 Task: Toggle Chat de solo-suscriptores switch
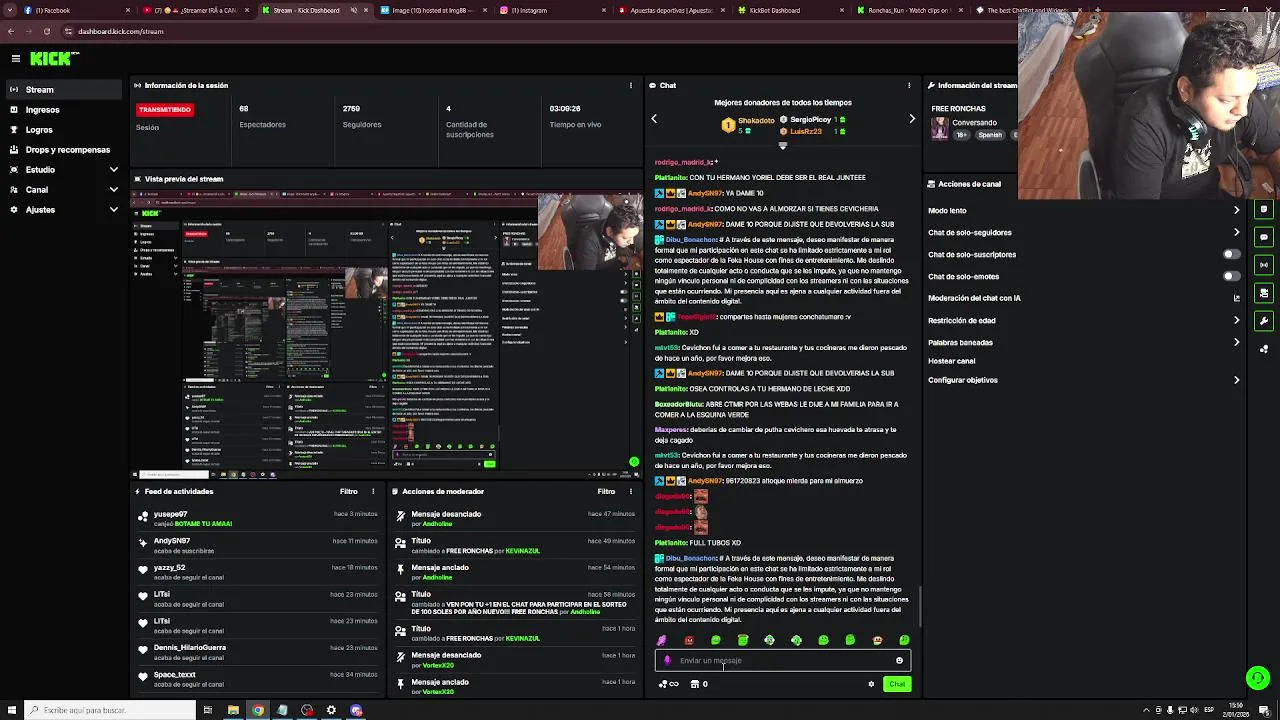(1232, 255)
